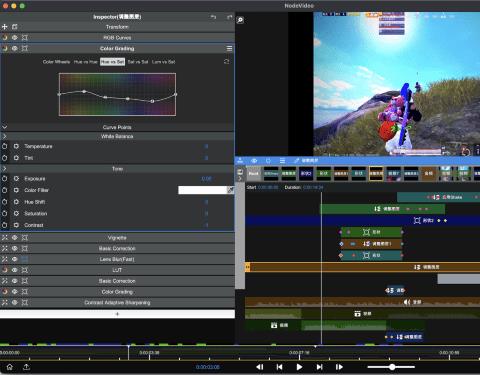Toggle visibility of Lens Blur(Fast)
Screen dimensions: 480x375
click(15, 259)
